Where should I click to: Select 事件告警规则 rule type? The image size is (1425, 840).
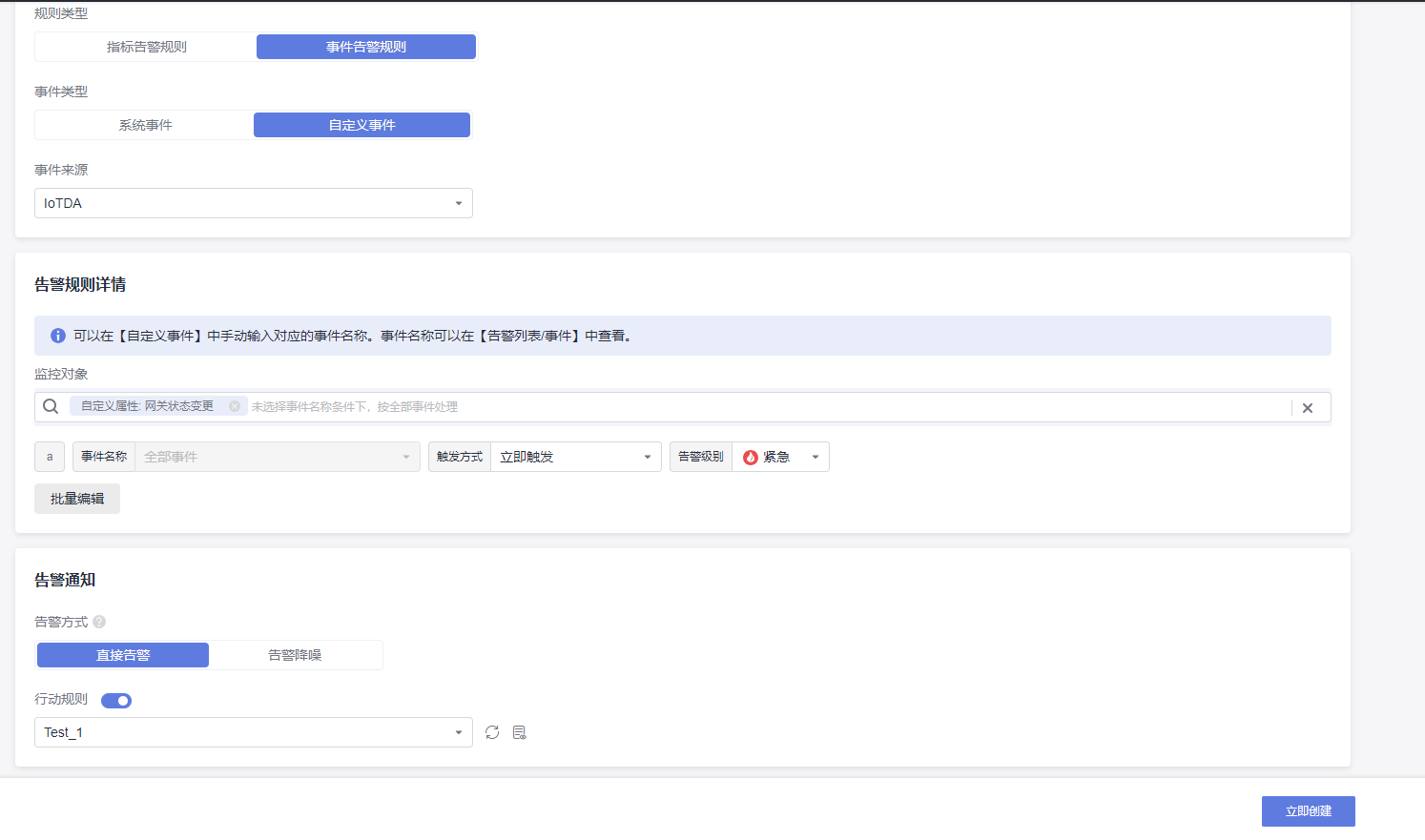(366, 47)
